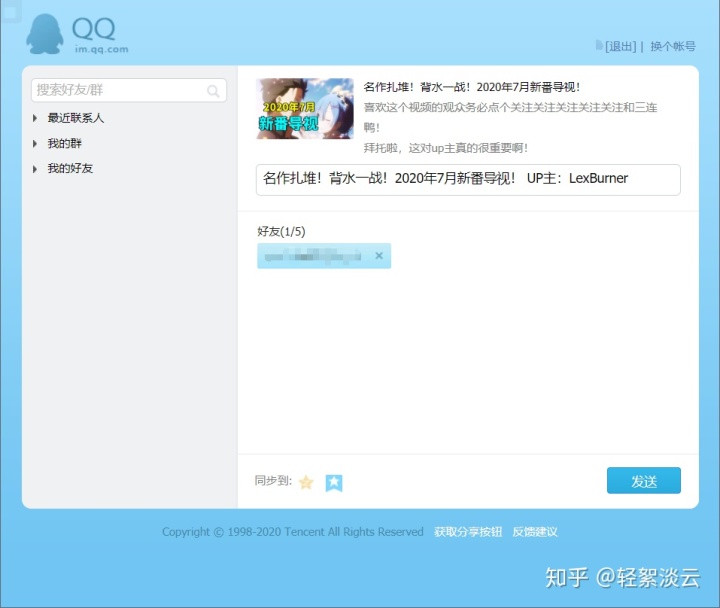Sync to Qzone star icon
Screen dimensions: 720x608
coord(306,482)
